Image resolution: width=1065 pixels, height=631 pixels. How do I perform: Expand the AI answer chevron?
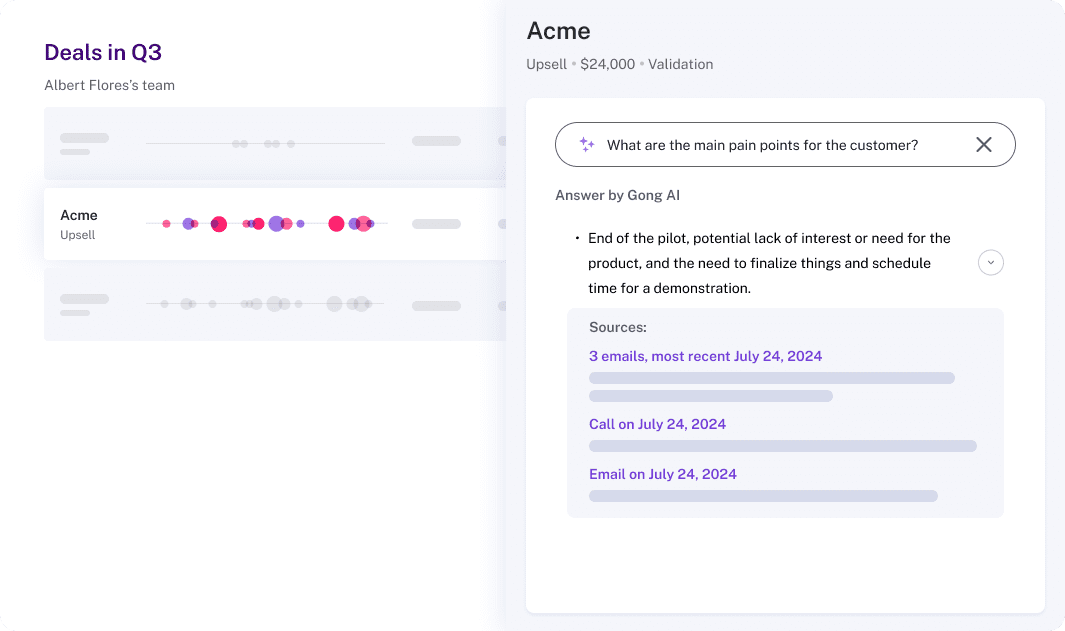click(x=990, y=263)
